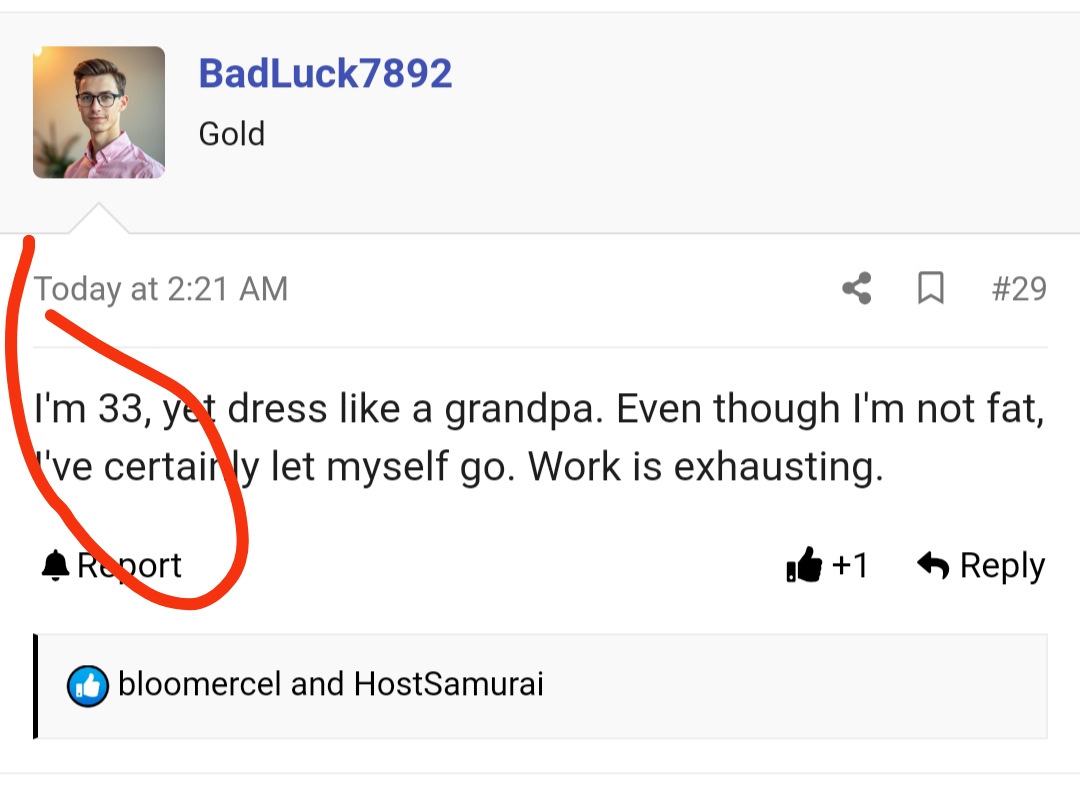Like the post with thumbs-up icon
This screenshot has width=1080, height=787.
point(804,567)
